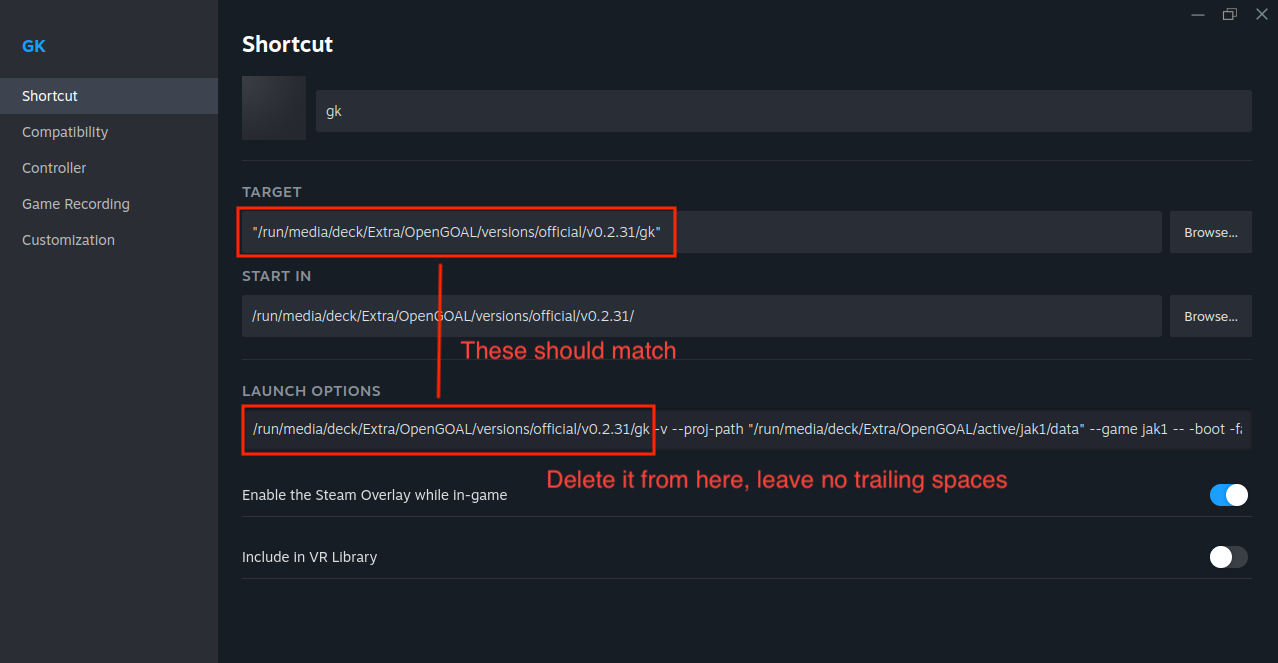
Task: Close the shortcut properties window
Action: click(x=1261, y=14)
